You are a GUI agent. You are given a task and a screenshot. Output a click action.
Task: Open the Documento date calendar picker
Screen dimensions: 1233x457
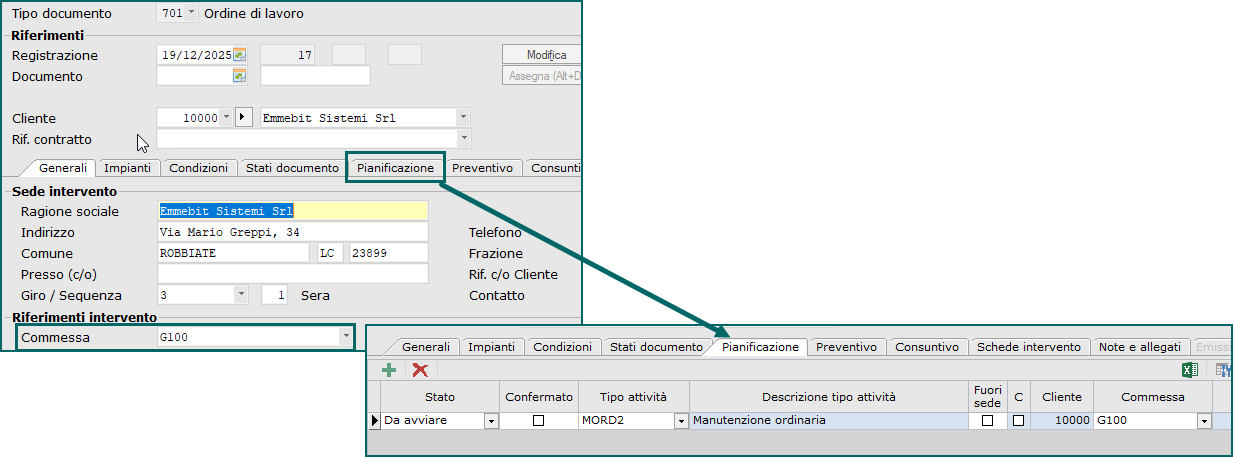(x=239, y=76)
